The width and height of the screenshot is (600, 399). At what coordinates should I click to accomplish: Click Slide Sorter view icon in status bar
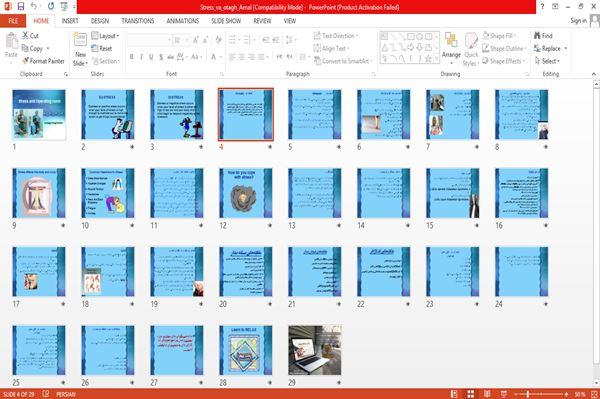(471, 394)
